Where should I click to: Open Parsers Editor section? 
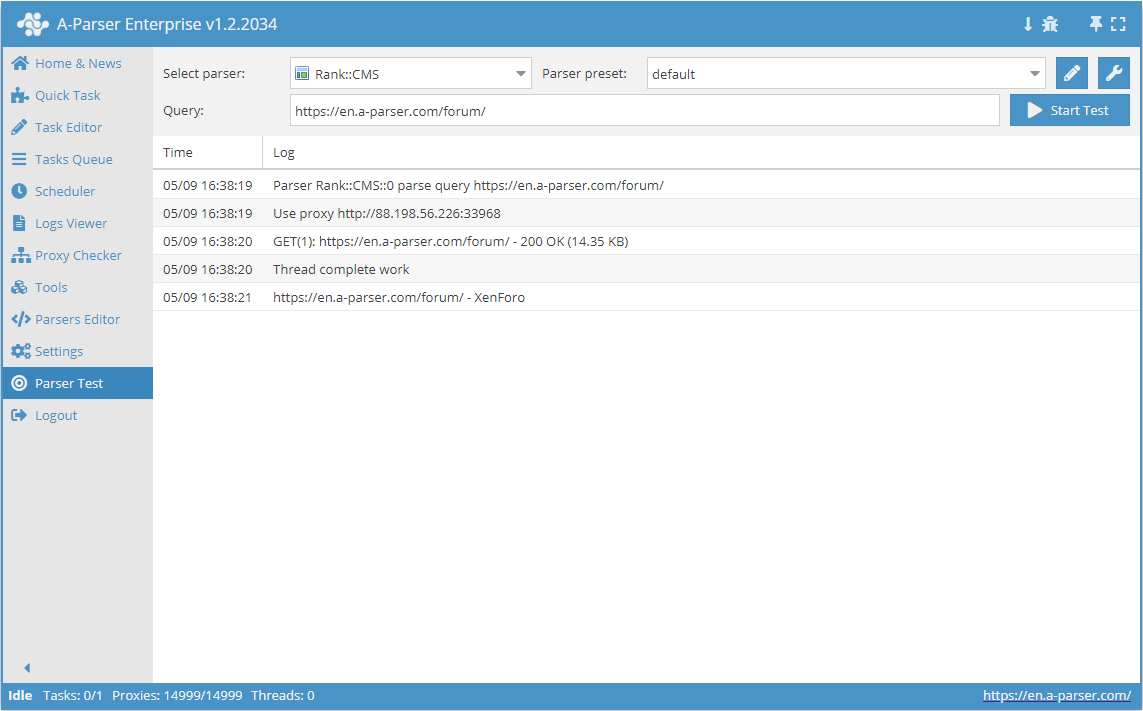coord(77,319)
